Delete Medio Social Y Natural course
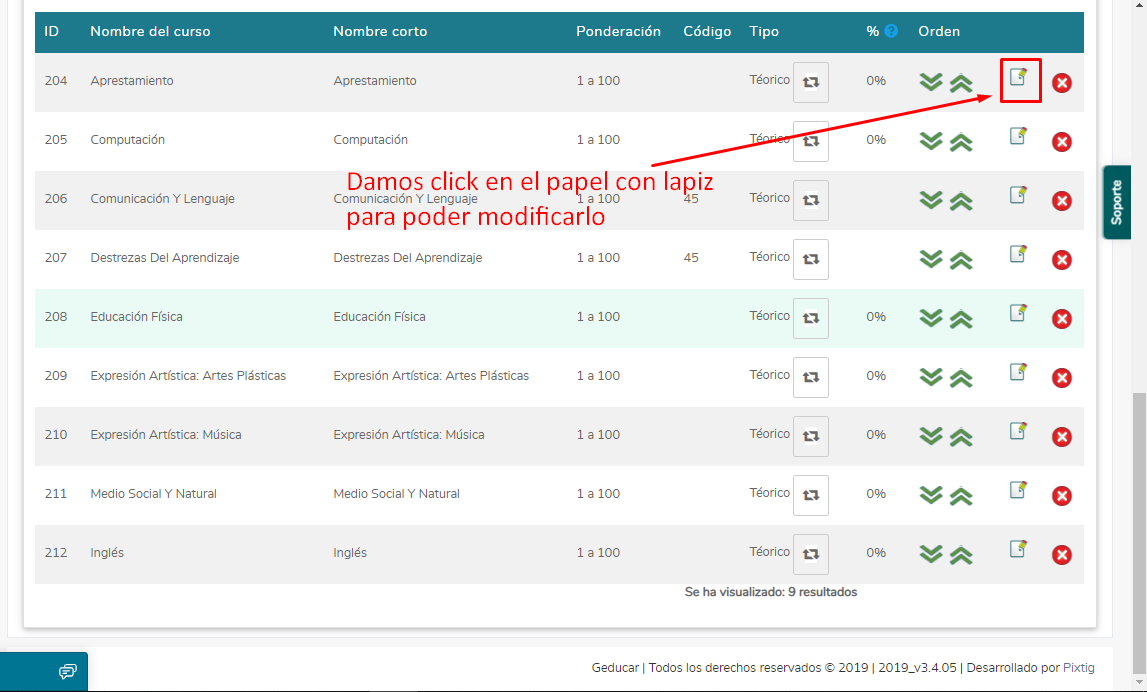 [x=1061, y=496]
